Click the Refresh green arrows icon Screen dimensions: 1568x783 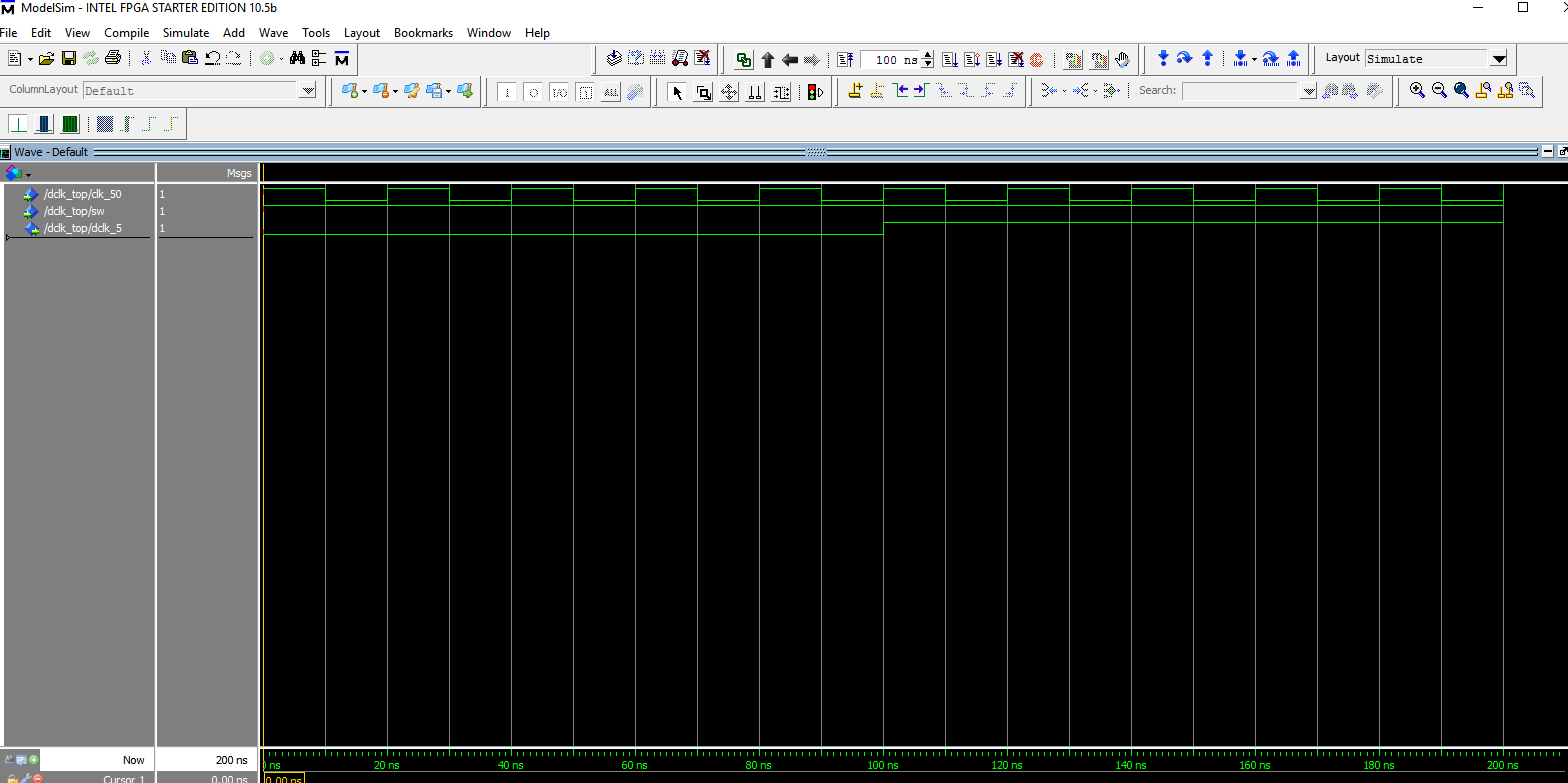tap(91, 59)
